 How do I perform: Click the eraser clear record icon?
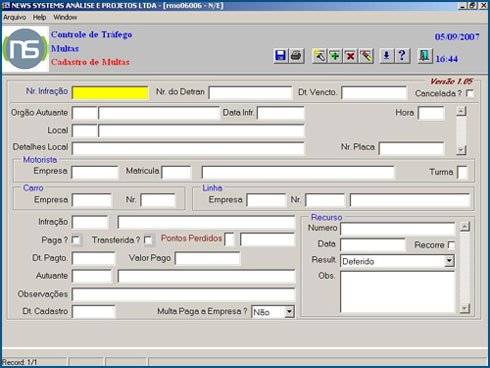(366, 56)
